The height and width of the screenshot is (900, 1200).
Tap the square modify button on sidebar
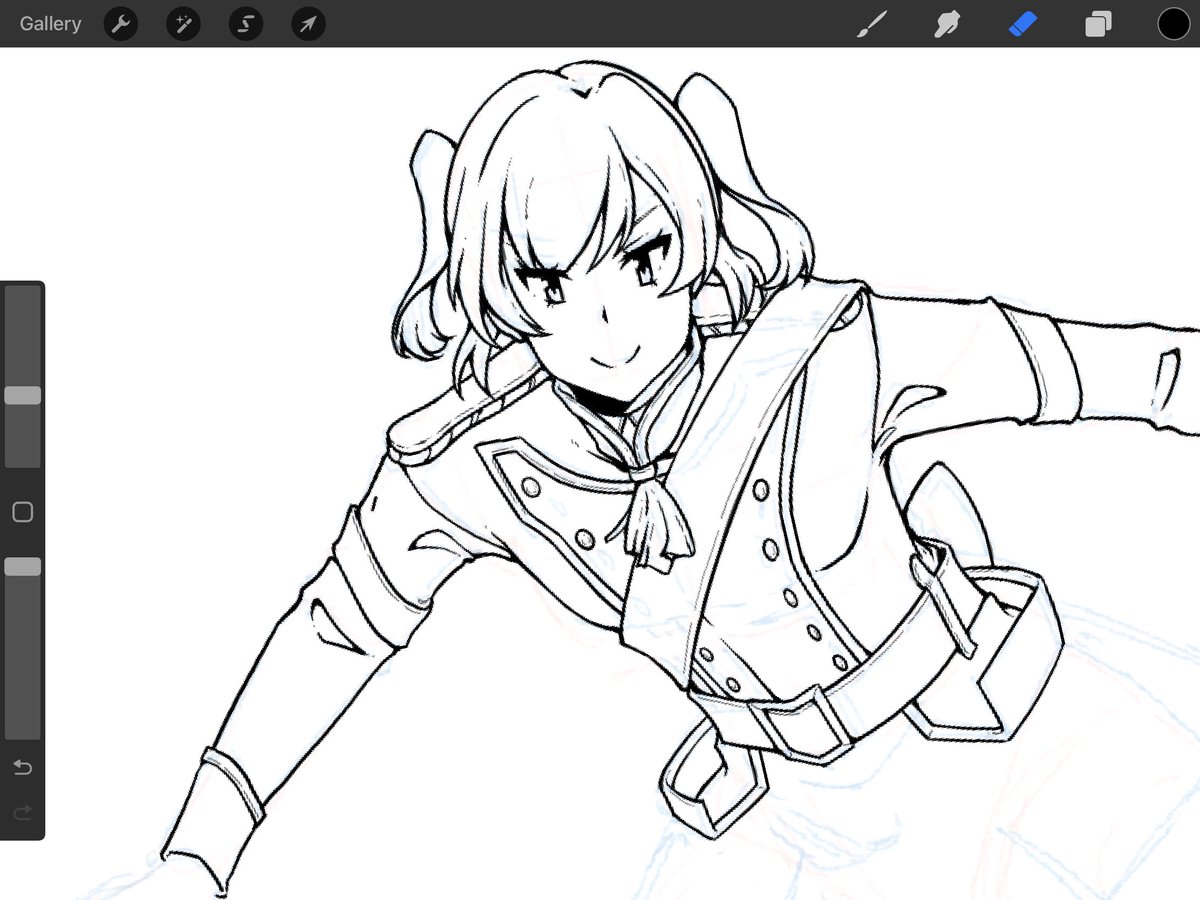pos(22,512)
